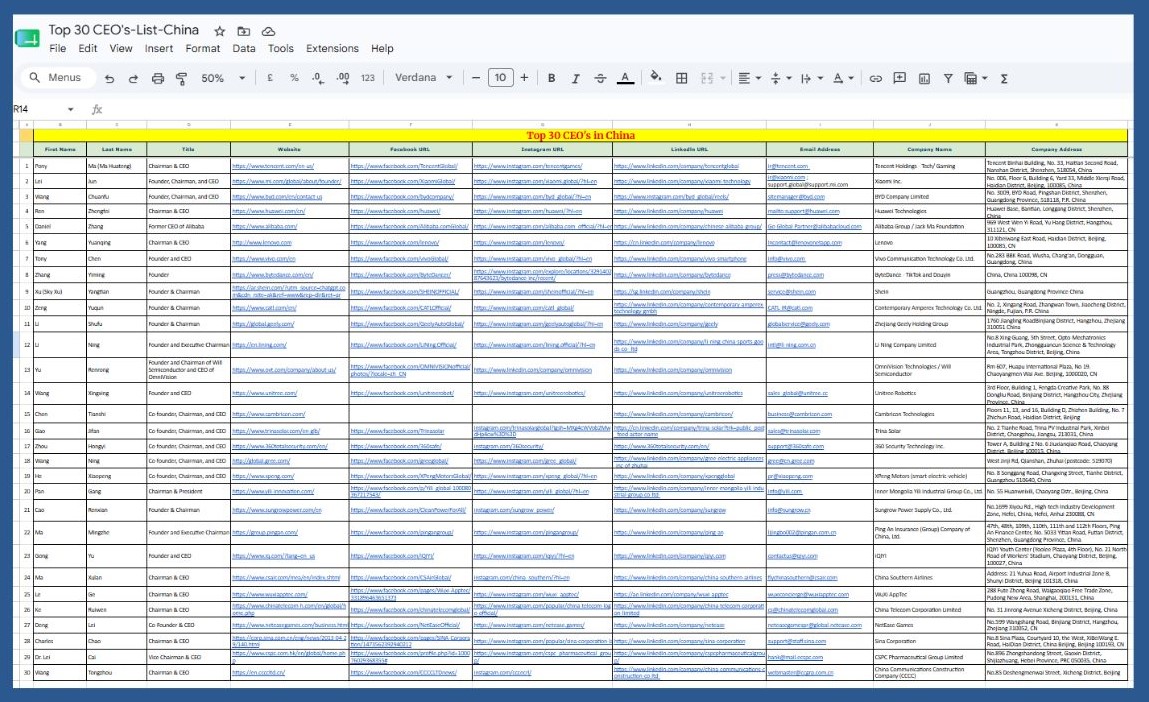The image size is (1149, 702).
Task: Open the Data menu
Action: [244, 48]
